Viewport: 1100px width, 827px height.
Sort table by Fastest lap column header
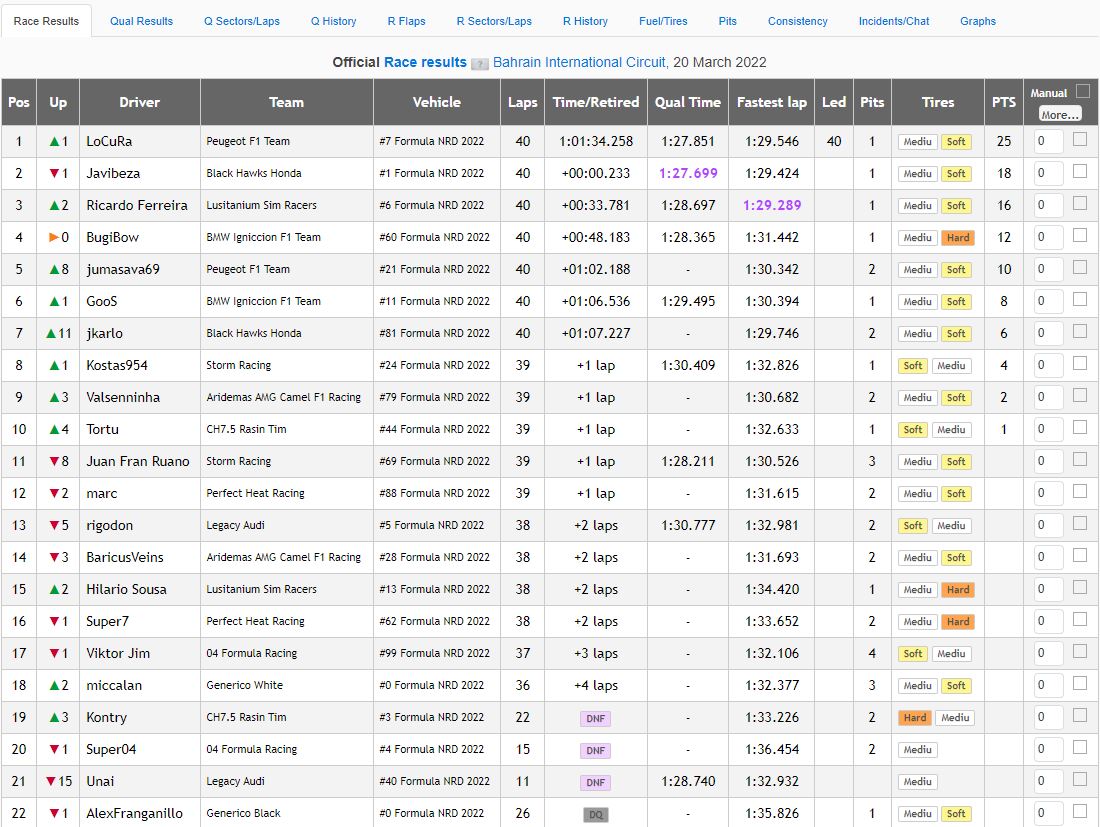[x=772, y=102]
